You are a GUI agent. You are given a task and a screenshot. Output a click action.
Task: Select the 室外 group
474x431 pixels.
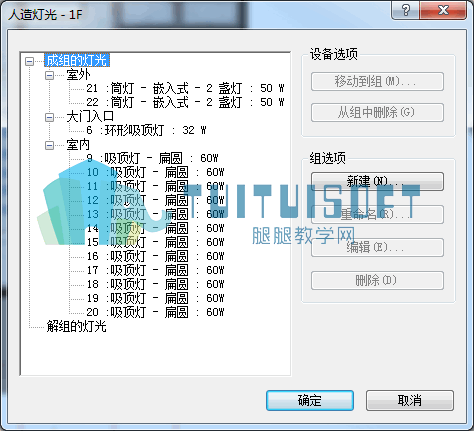point(78,75)
